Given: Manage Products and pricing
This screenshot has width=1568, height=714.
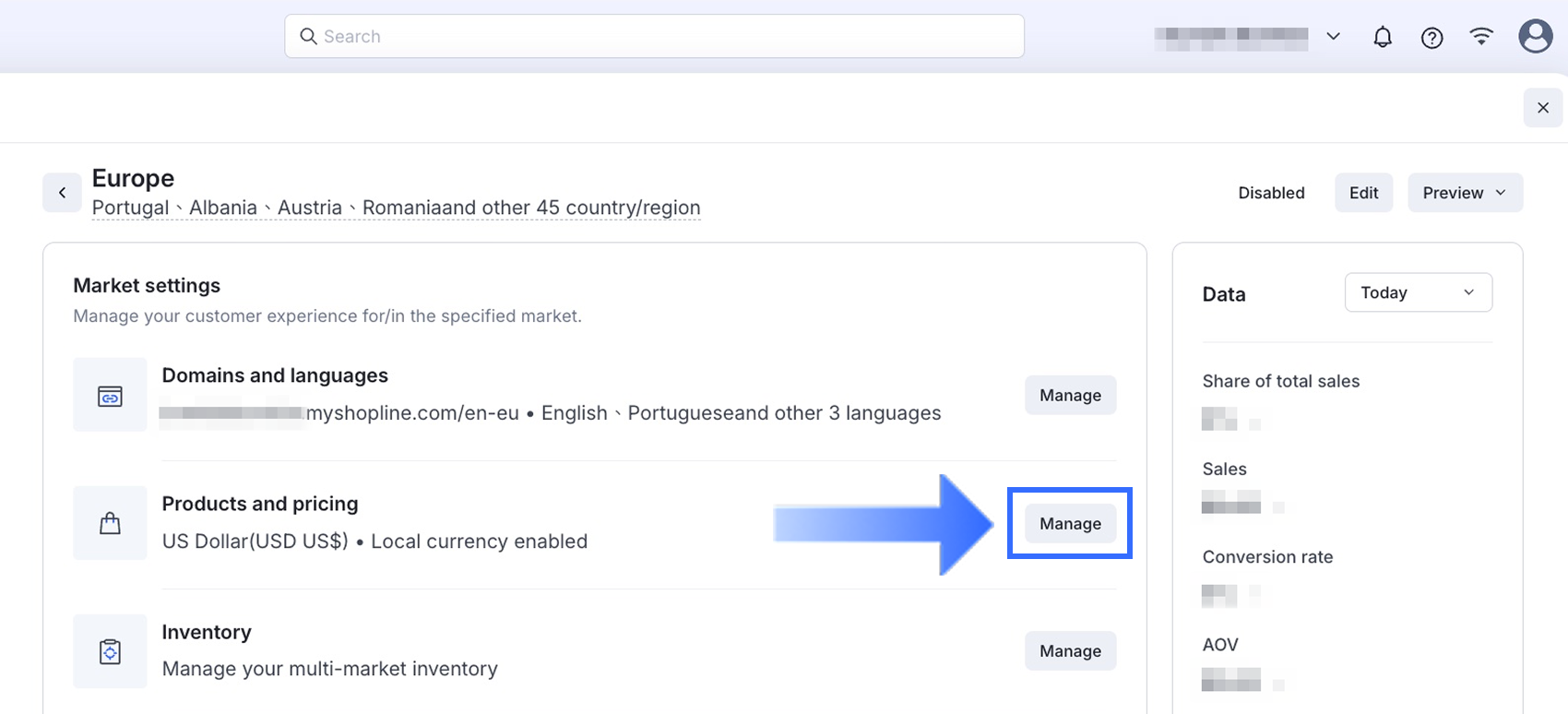Looking at the screenshot, I should [x=1070, y=523].
